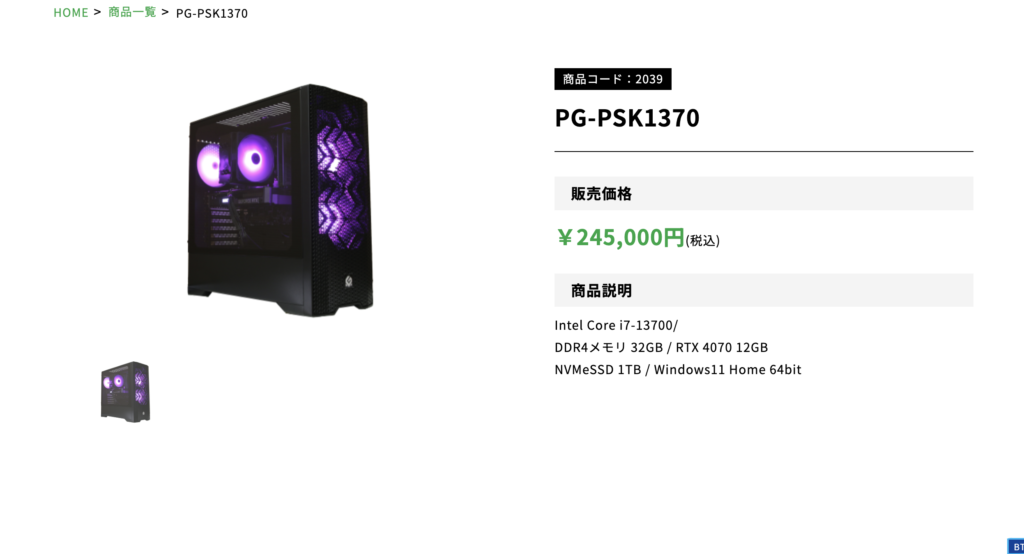Viewport: 1024px width, 554px height.
Task: Click the Intel Core i7-13700 spec line
Action: pyautogui.click(x=616, y=325)
